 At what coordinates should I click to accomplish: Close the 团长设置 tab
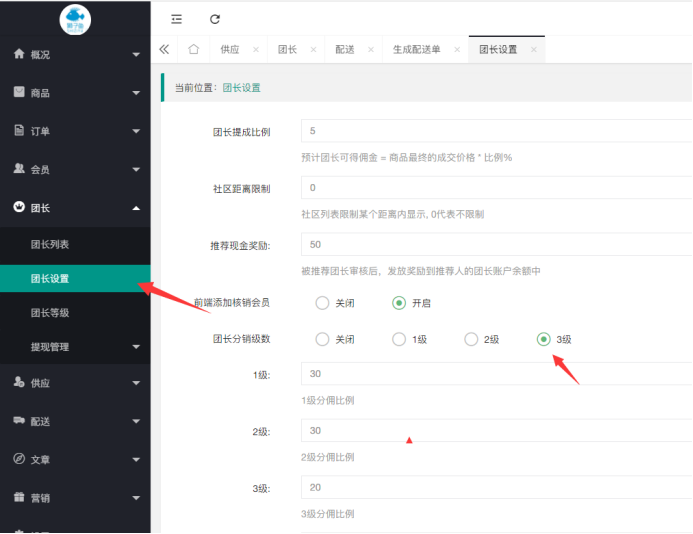pos(534,49)
